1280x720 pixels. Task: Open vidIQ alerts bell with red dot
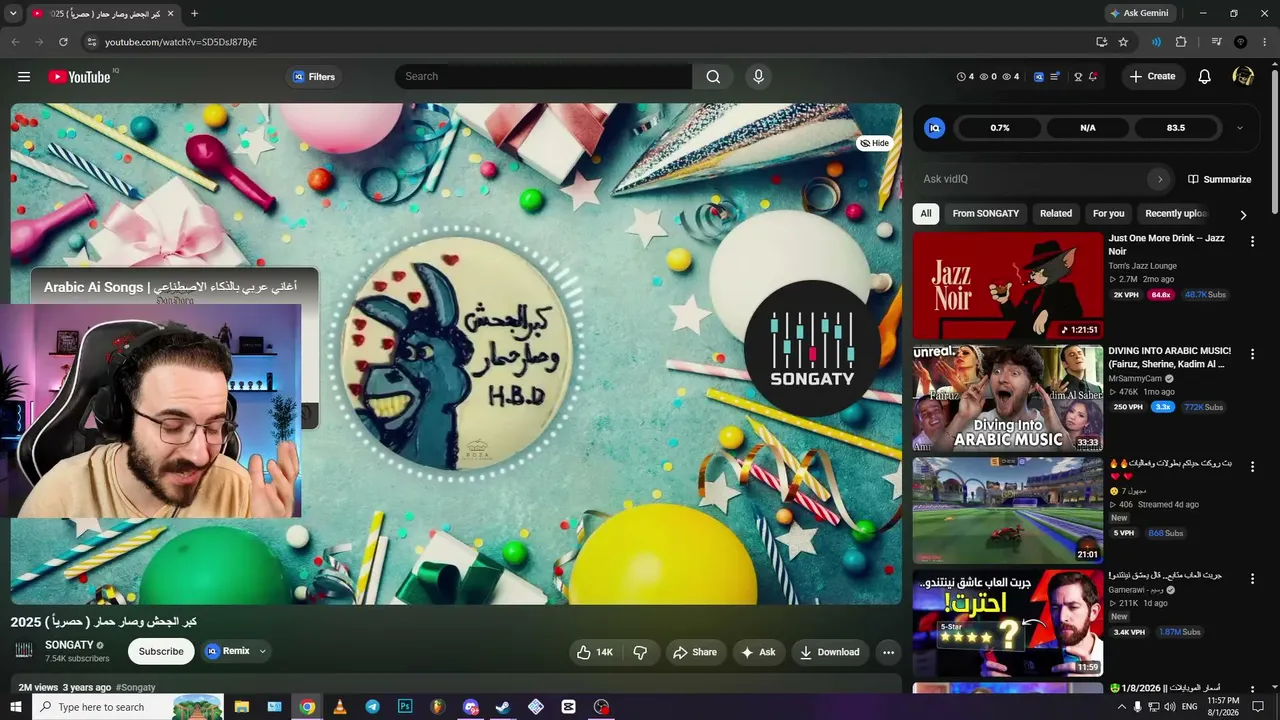pyautogui.click(x=1093, y=77)
